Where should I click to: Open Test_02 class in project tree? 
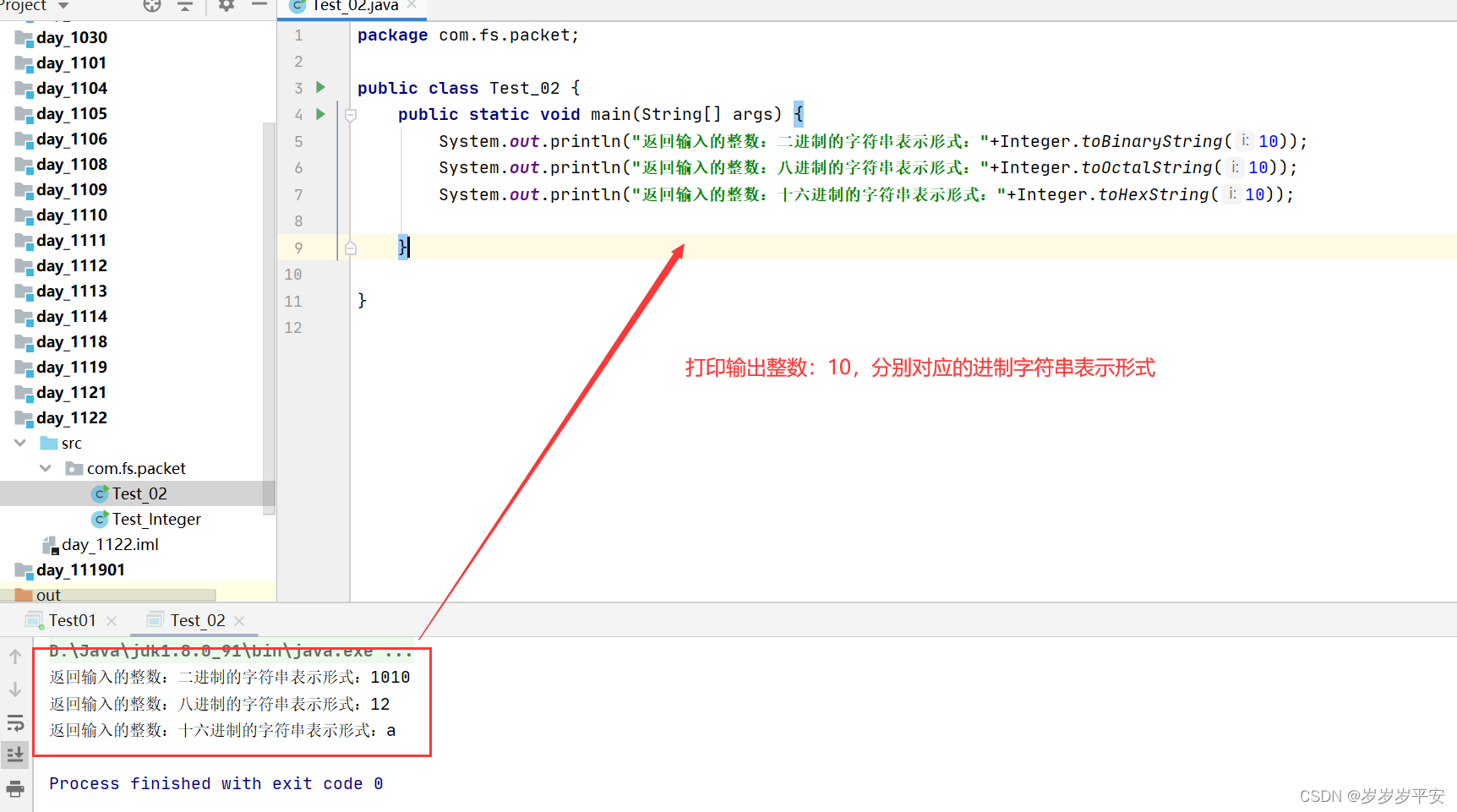coord(139,493)
